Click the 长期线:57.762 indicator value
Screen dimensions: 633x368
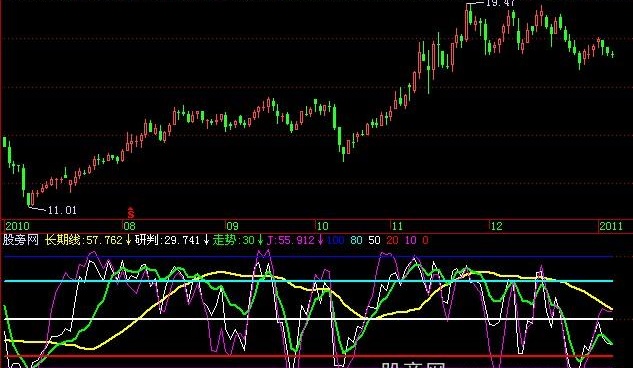click(x=84, y=240)
